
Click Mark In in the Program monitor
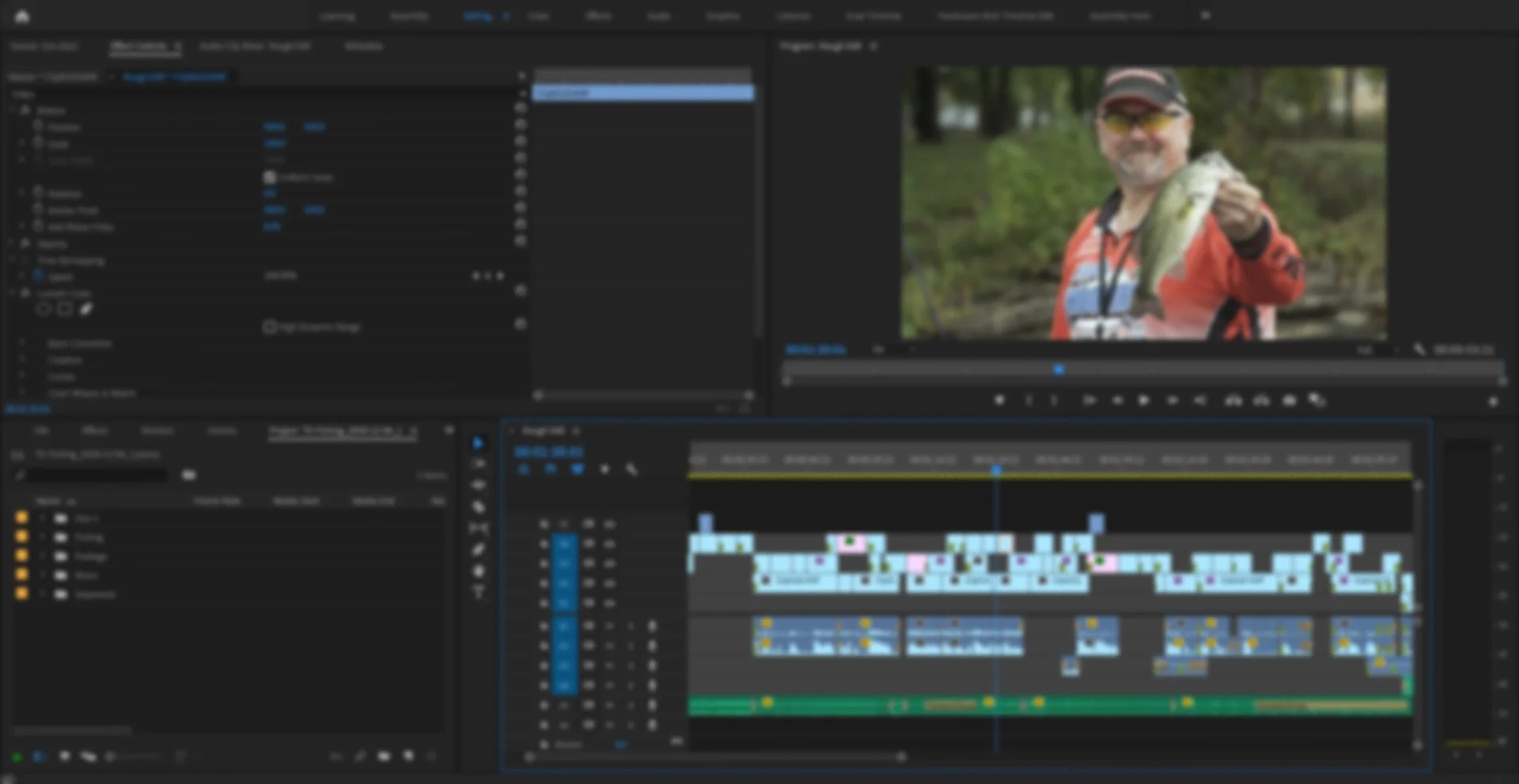click(x=1028, y=400)
